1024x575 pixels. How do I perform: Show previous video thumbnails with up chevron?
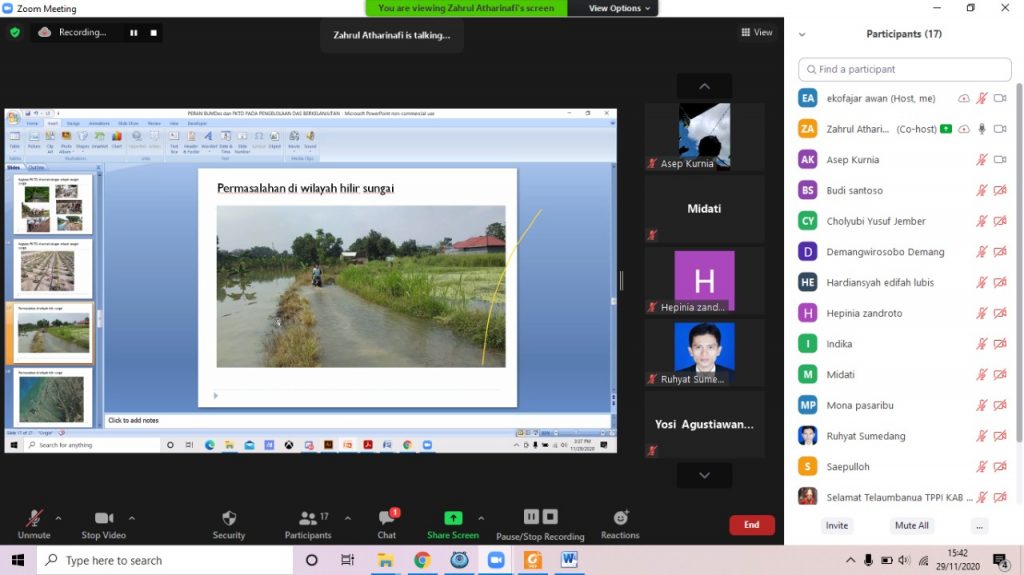click(x=704, y=86)
